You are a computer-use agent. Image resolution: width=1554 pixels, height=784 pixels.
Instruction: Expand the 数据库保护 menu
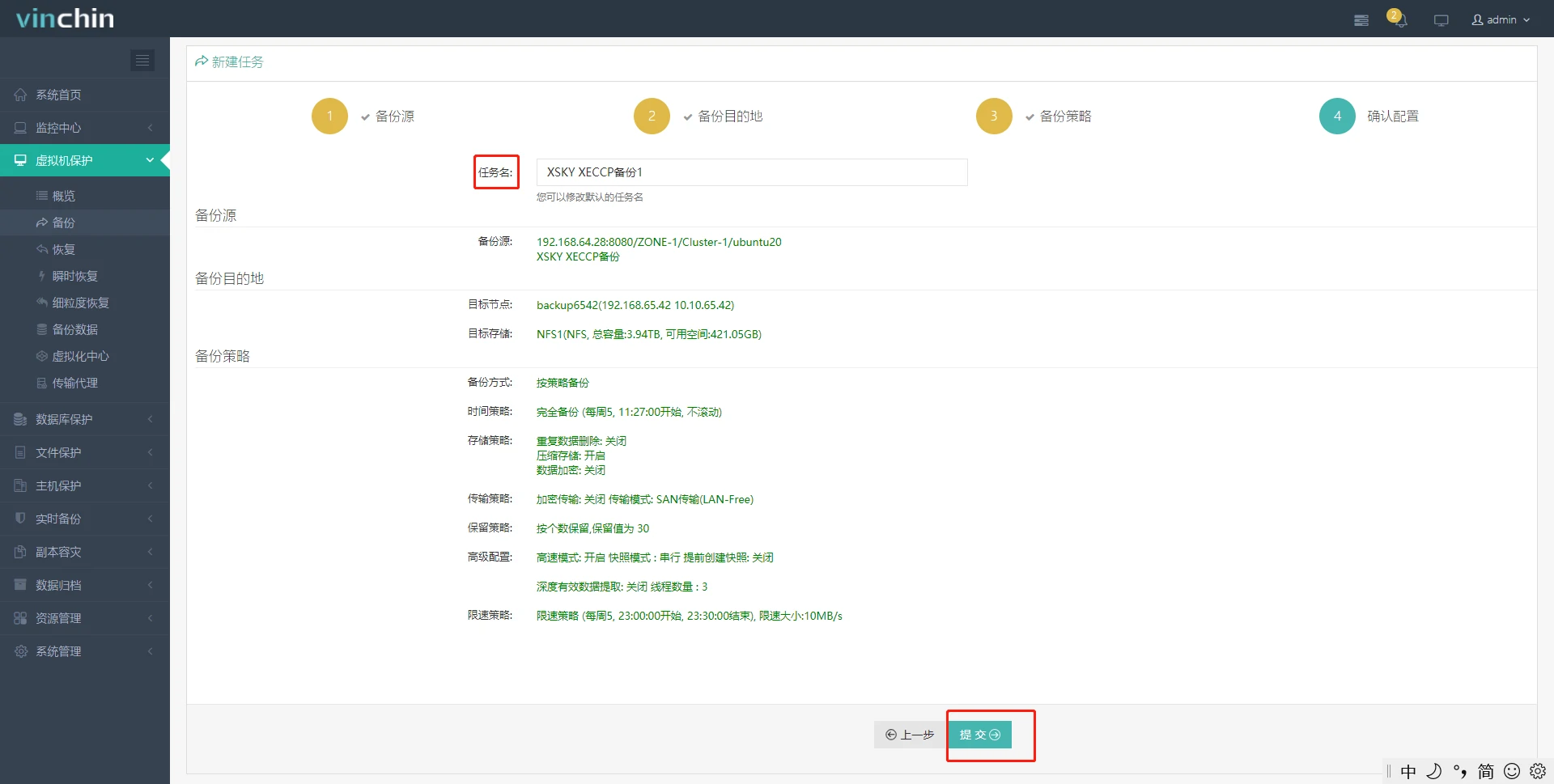[x=85, y=419]
